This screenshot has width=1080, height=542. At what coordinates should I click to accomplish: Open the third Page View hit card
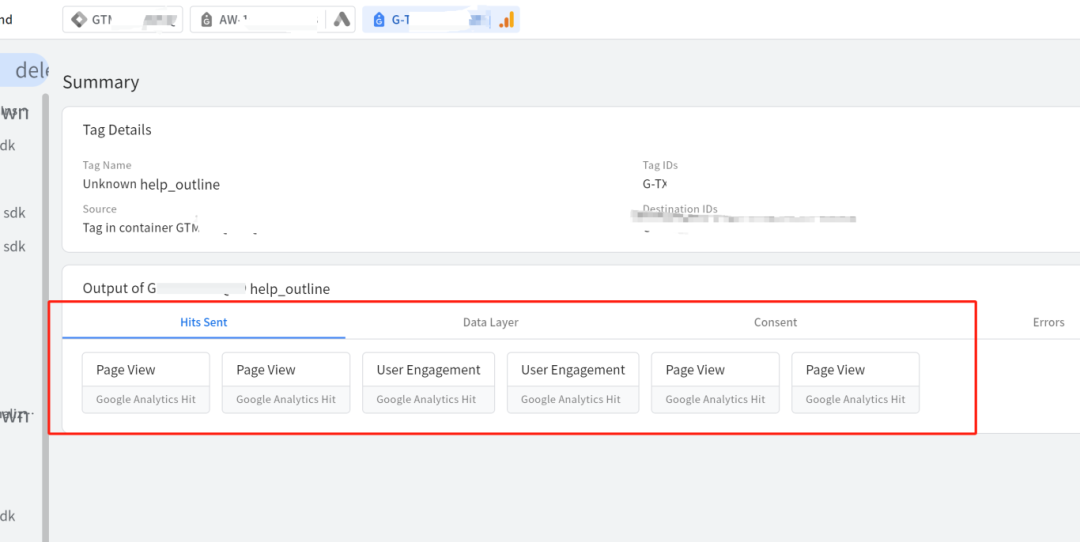(715, 383)
